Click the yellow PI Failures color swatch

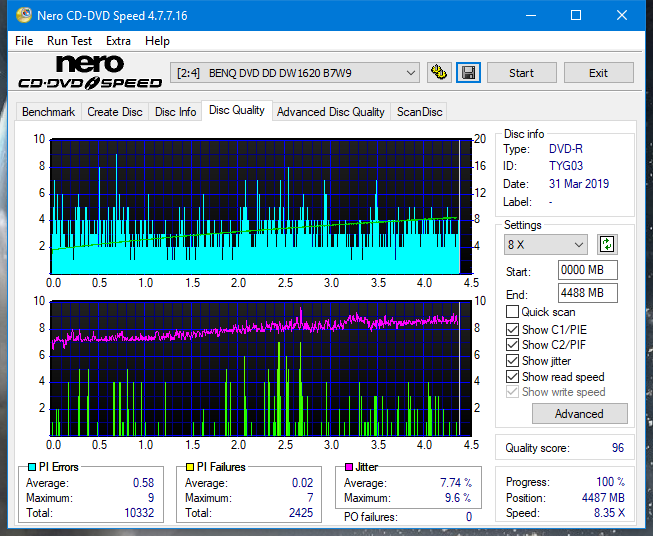tap(189, 467)
